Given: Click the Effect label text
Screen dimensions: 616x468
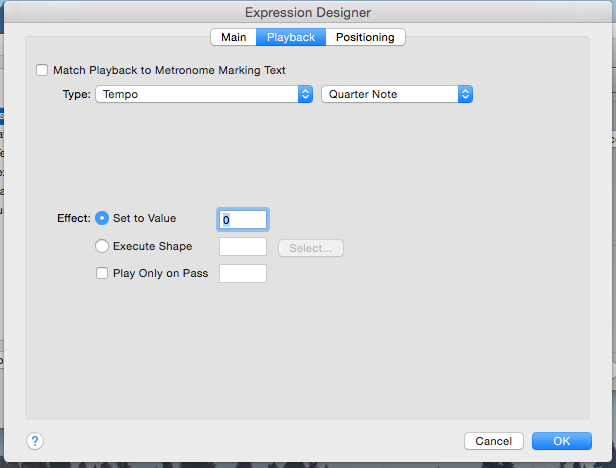Looking at the screenshot, I should point(73,219).
